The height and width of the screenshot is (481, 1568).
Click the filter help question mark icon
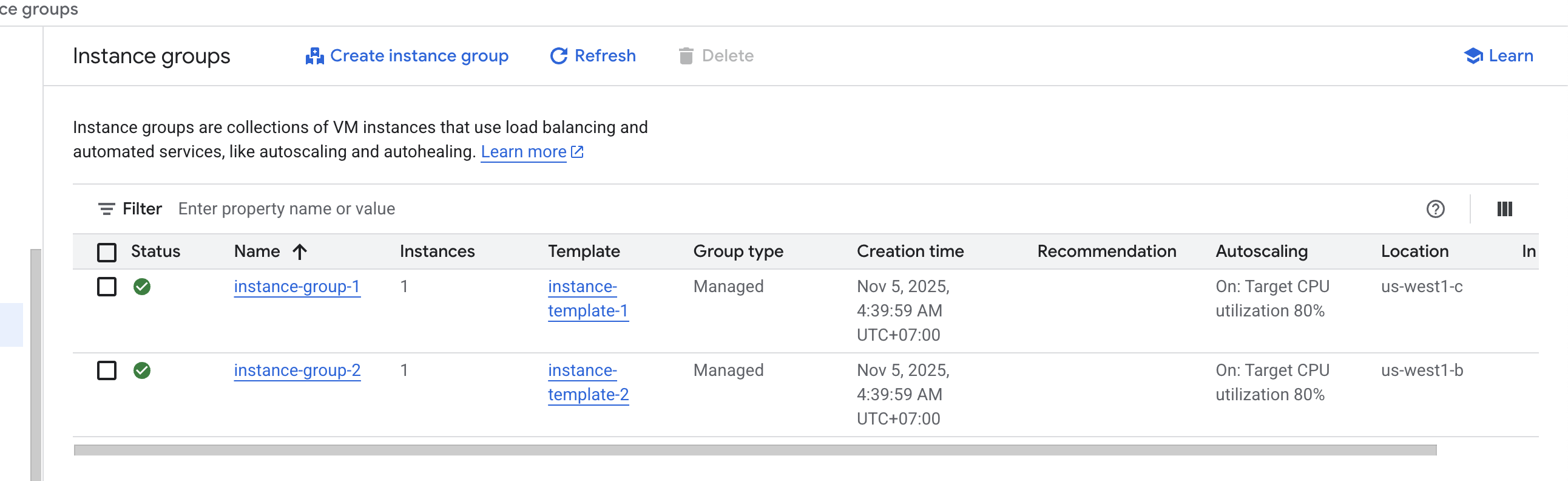click(1435, 209)
